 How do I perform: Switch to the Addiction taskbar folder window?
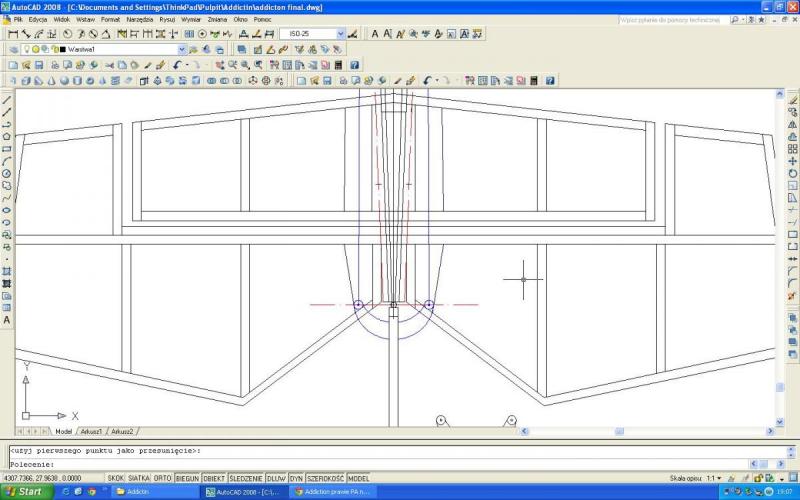pyautogui.click(x=150, y=492)
